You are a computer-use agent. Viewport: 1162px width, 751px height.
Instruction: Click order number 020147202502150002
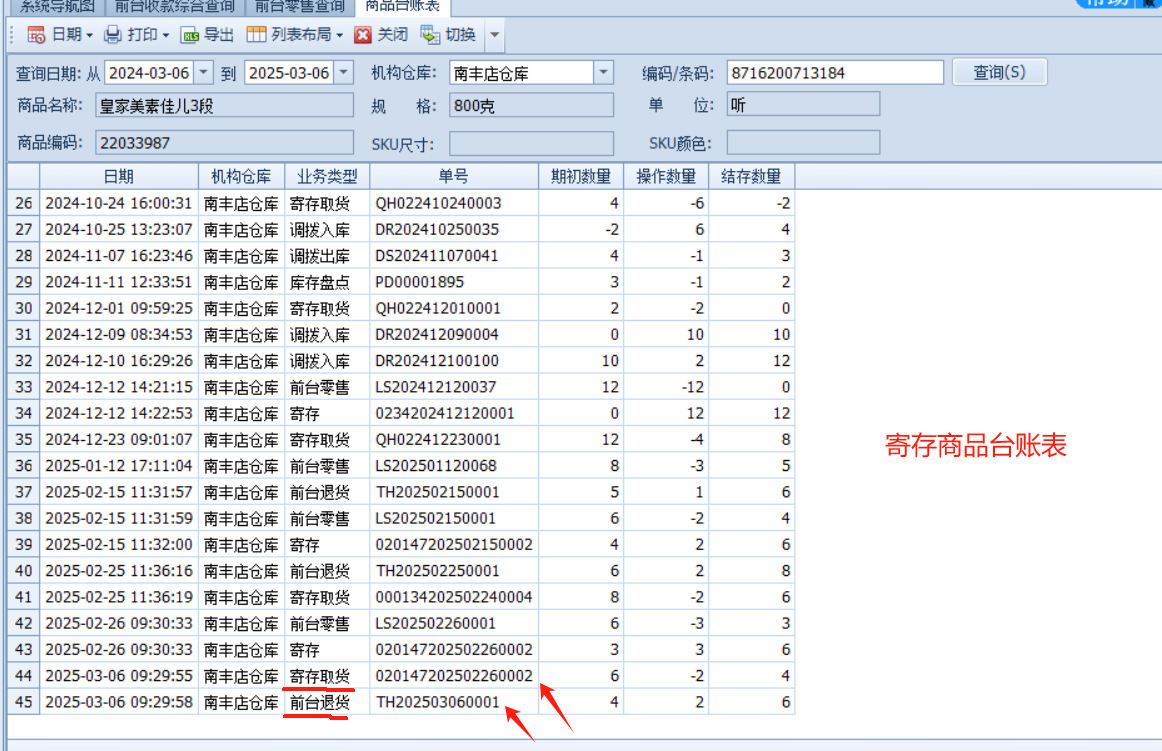(x=454, y=545)
